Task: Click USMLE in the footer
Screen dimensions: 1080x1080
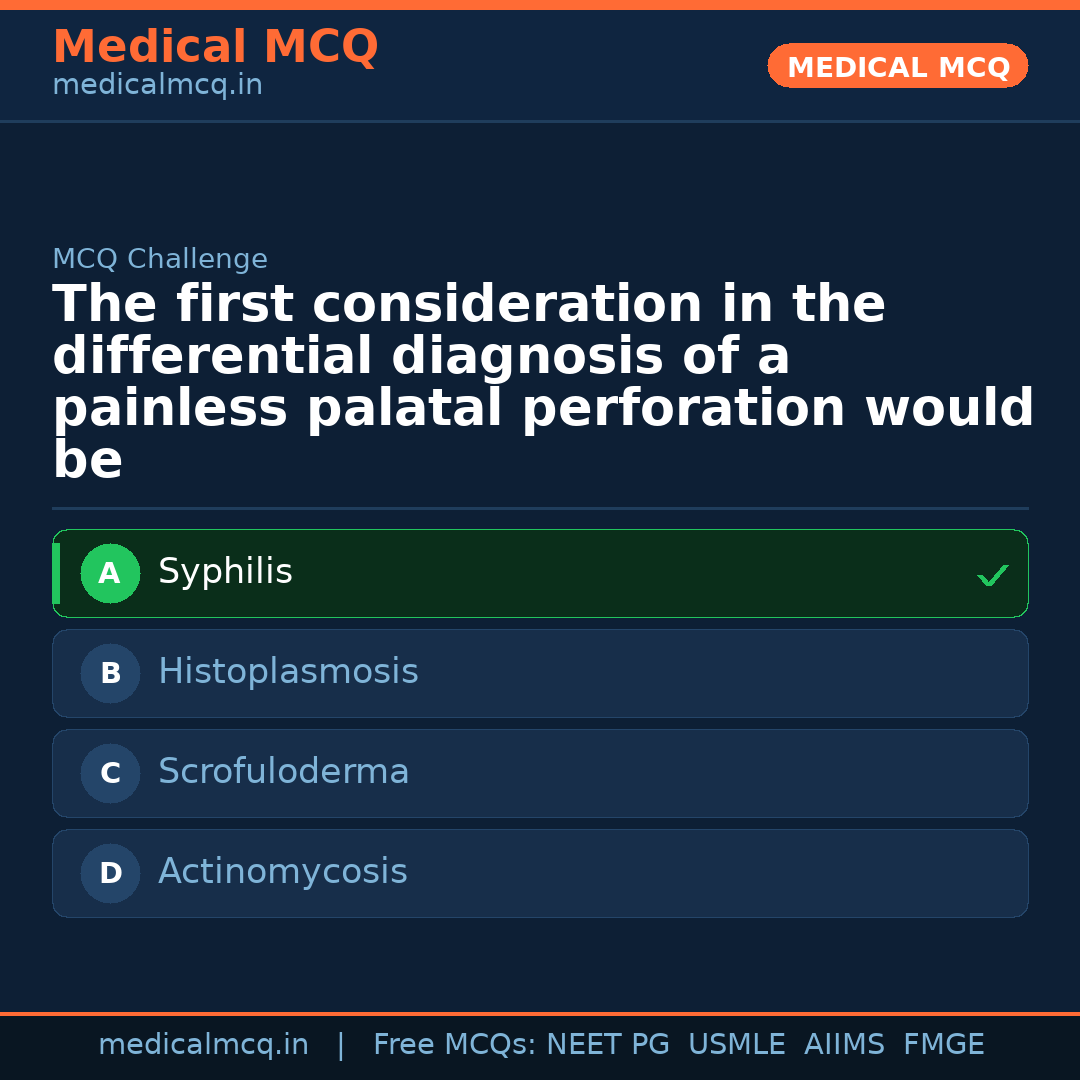Action: tap(736, 1045)
